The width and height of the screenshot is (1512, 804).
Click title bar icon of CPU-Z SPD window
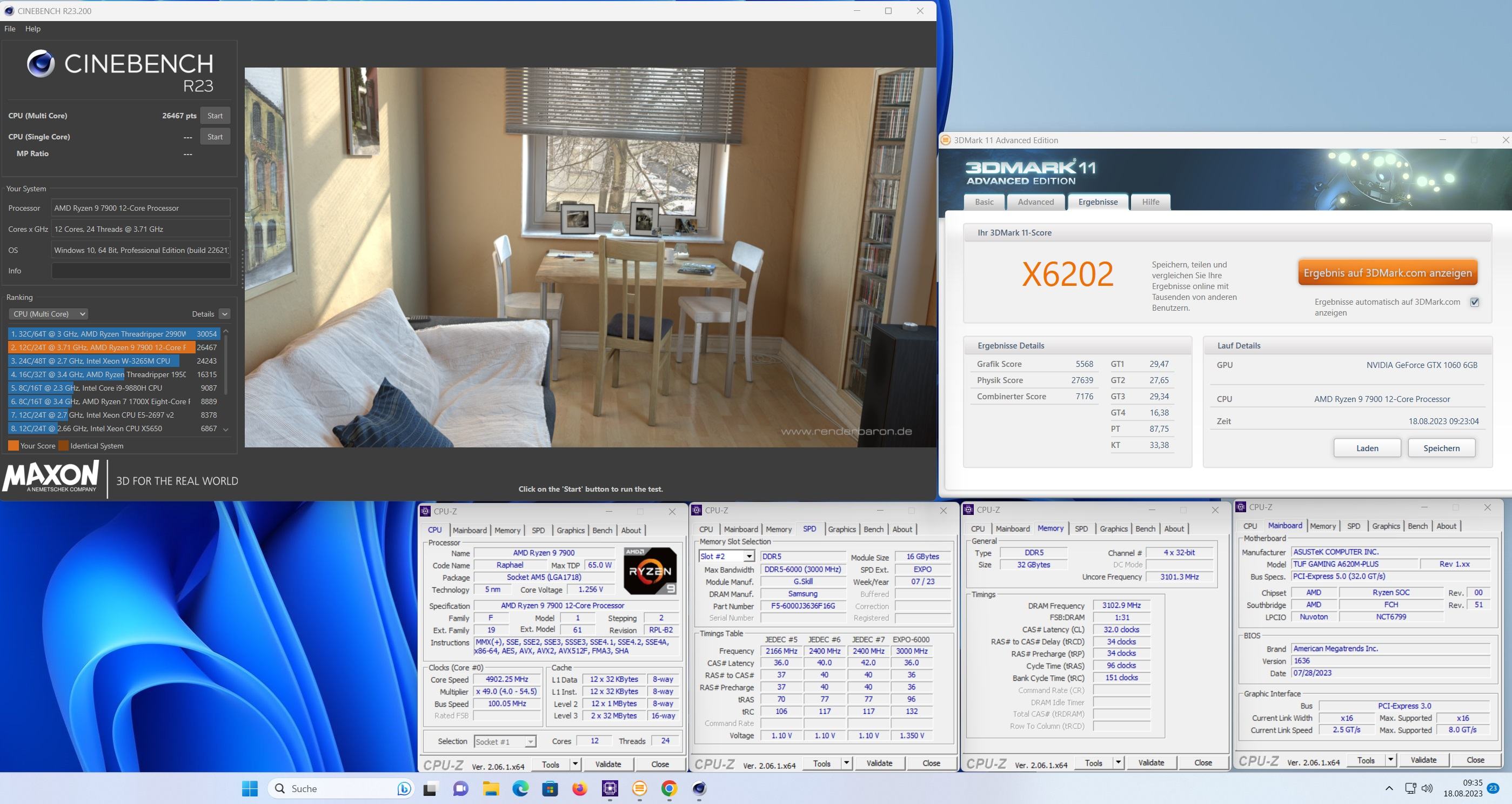(x=697, y=510)
